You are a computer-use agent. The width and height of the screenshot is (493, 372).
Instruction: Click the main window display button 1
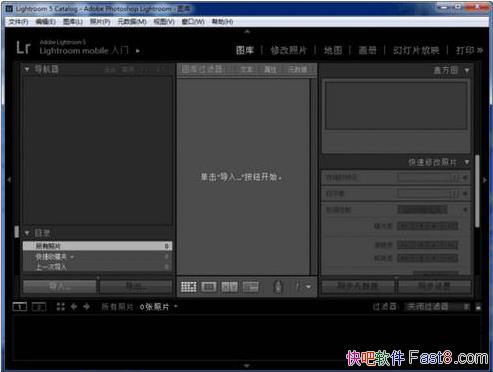tap(20, 307)
